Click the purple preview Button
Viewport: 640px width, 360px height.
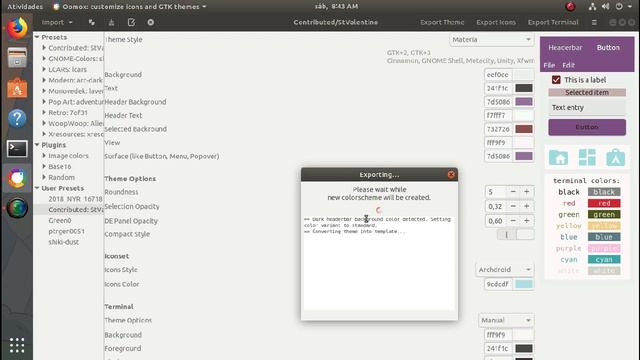pyautogui.click(x=587, y=127)
